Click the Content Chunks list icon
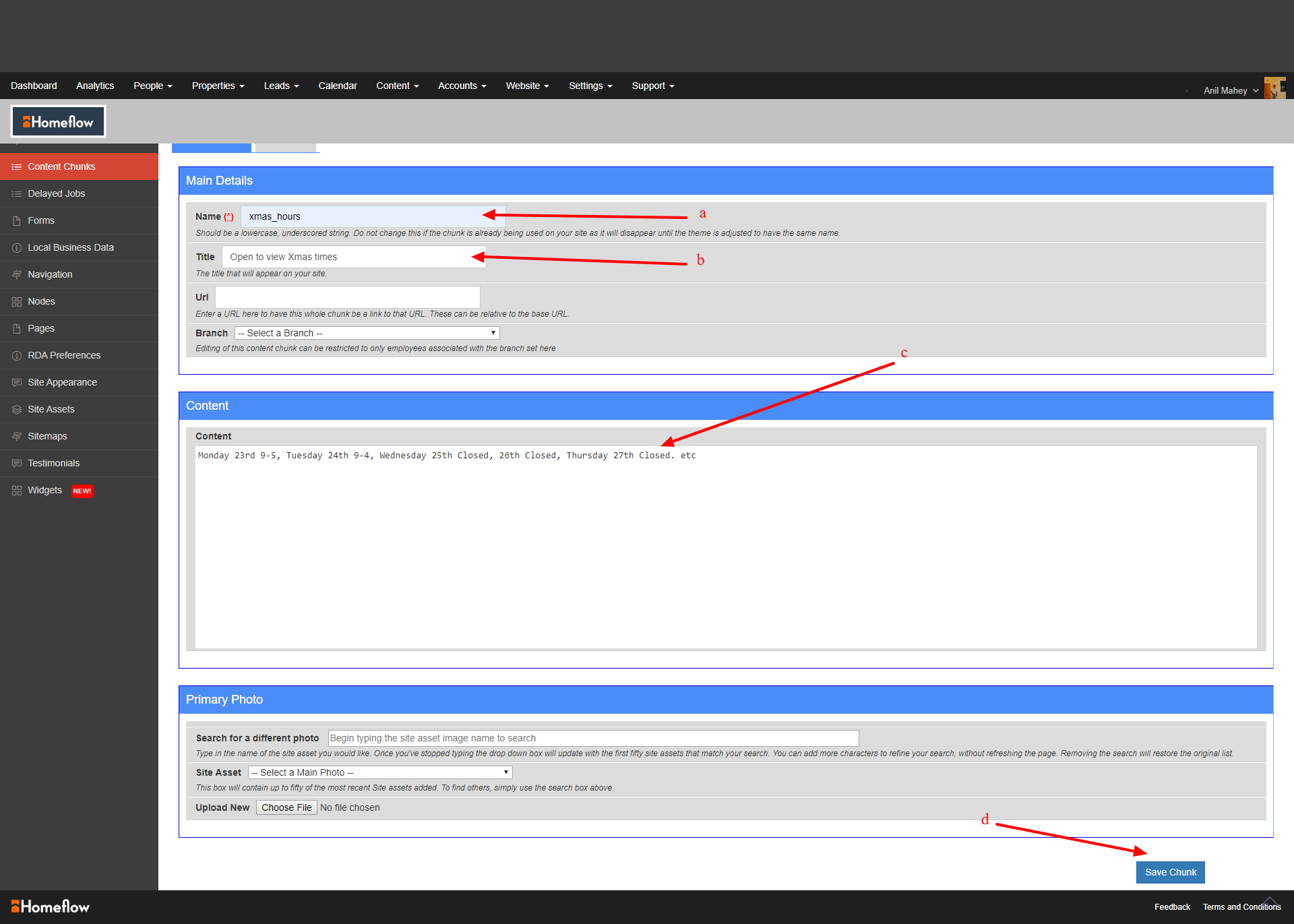 click(16, 167)
